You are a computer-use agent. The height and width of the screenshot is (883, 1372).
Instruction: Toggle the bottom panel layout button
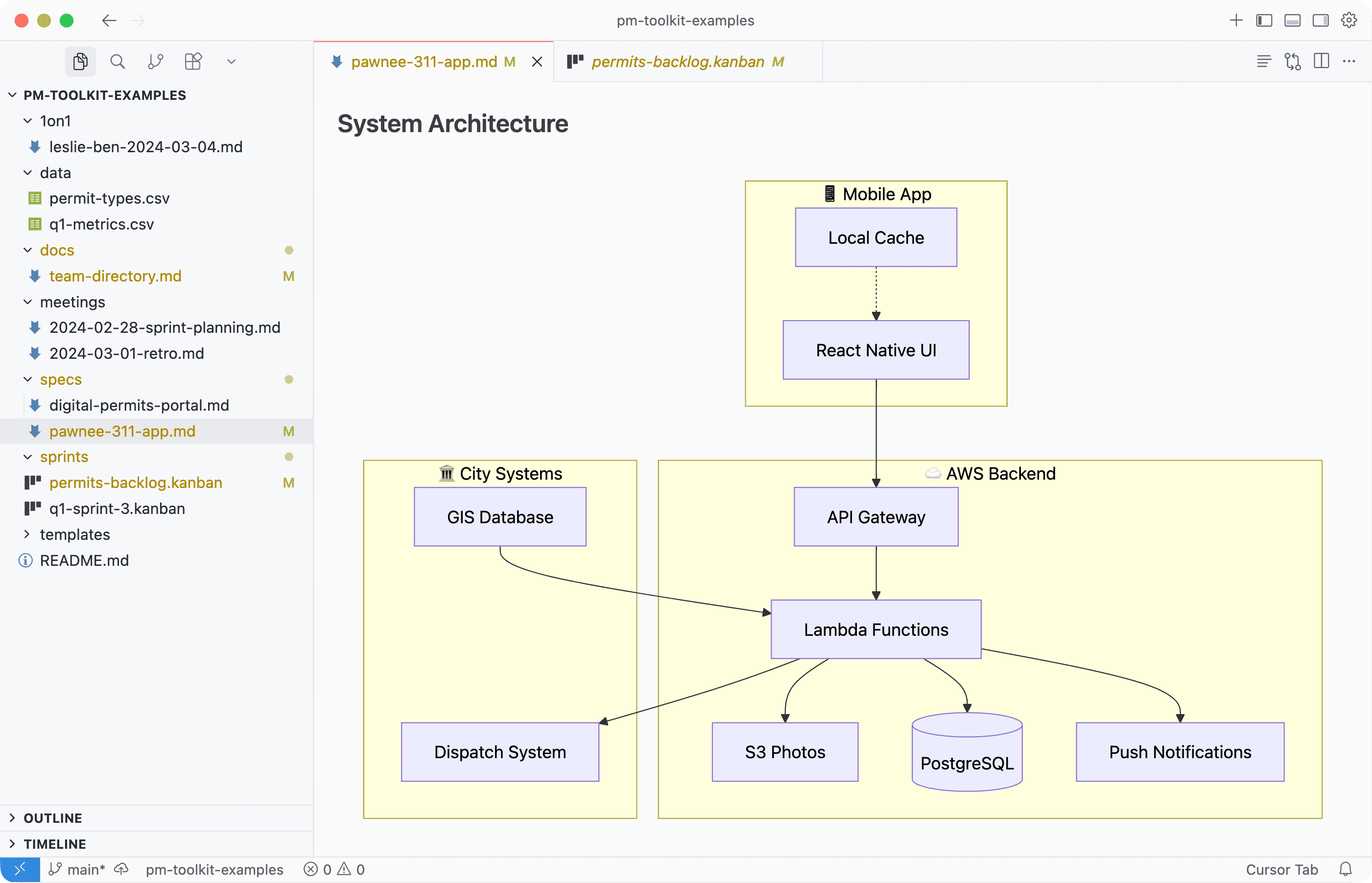[x=1292, y=21]
